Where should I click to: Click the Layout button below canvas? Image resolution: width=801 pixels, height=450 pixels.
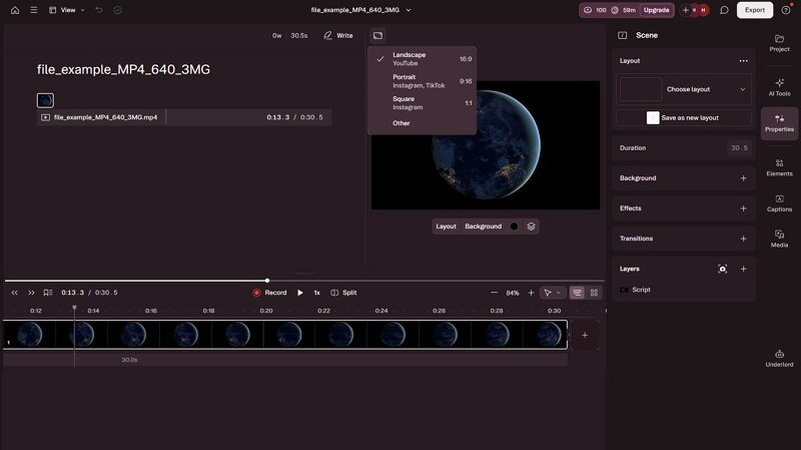[x=446, y=226]
